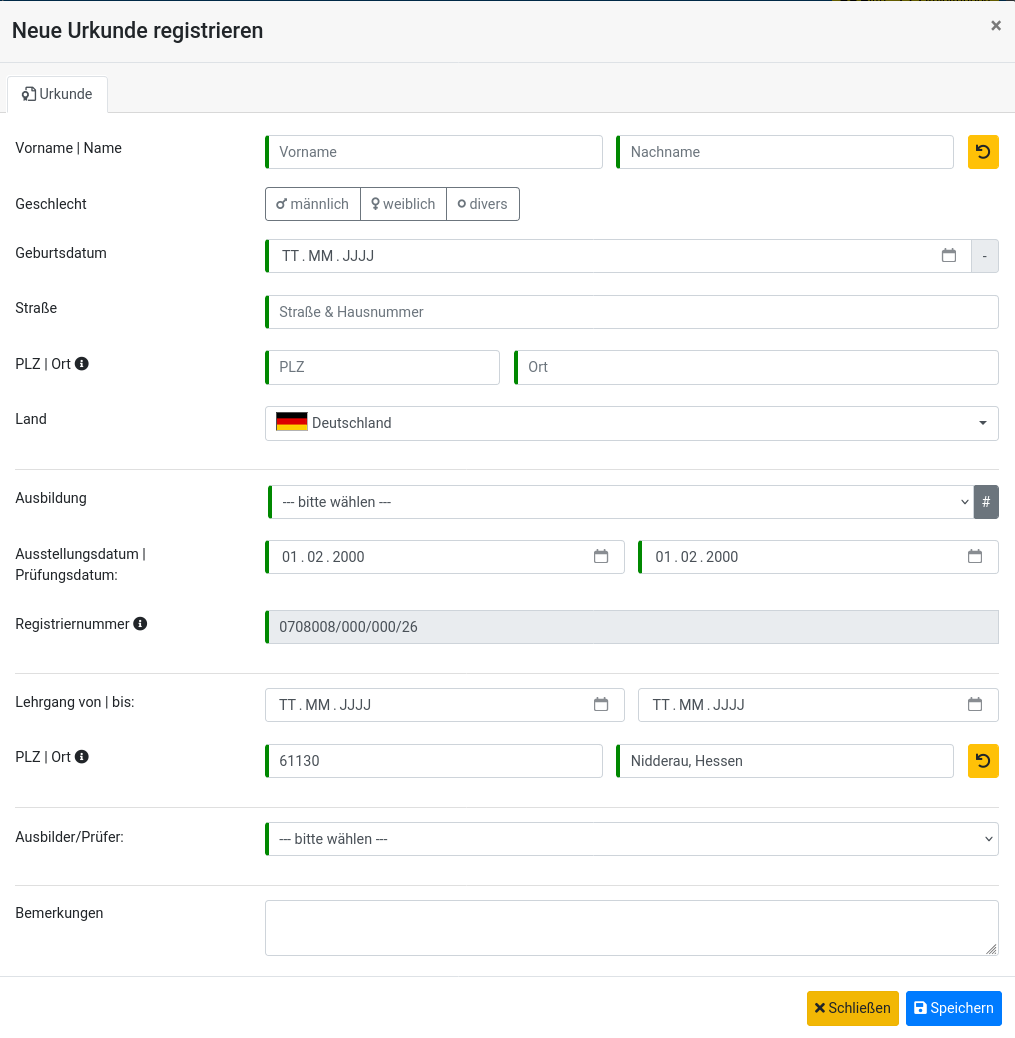Click into the Vorname input field
This screenshot has width=1015, height=1038.
pos(434,152)
